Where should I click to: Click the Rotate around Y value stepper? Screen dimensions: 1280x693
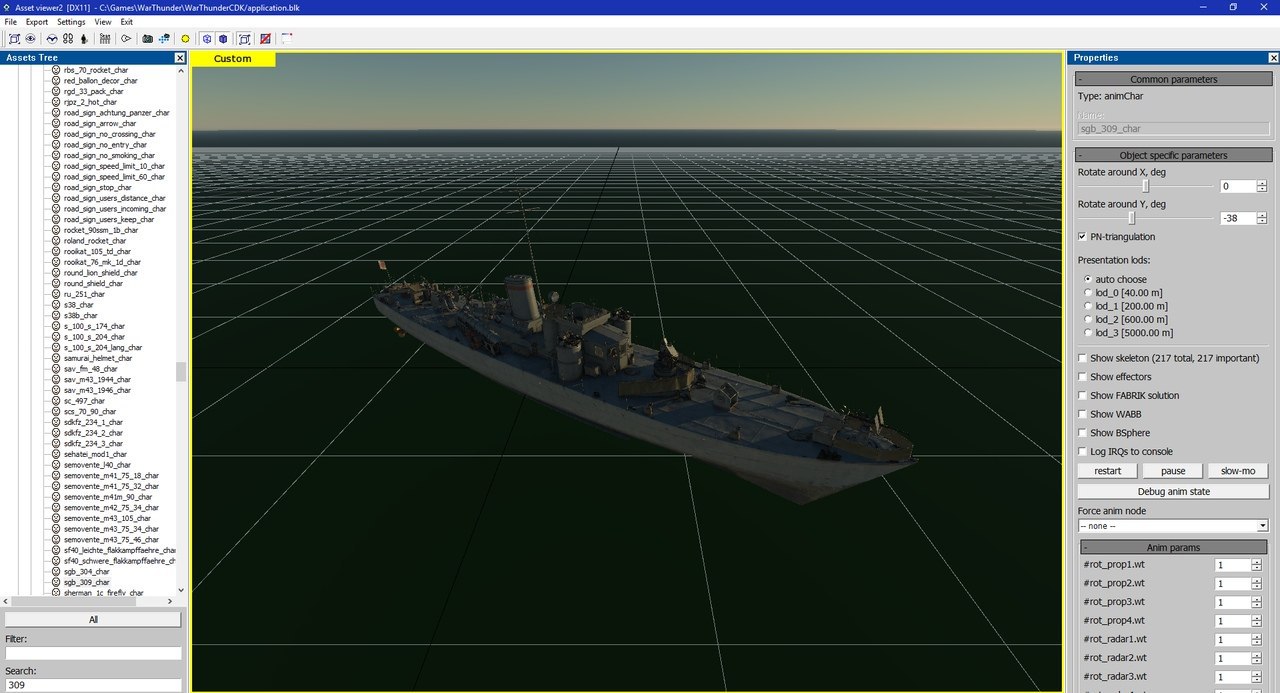[x=1262, y=218]
